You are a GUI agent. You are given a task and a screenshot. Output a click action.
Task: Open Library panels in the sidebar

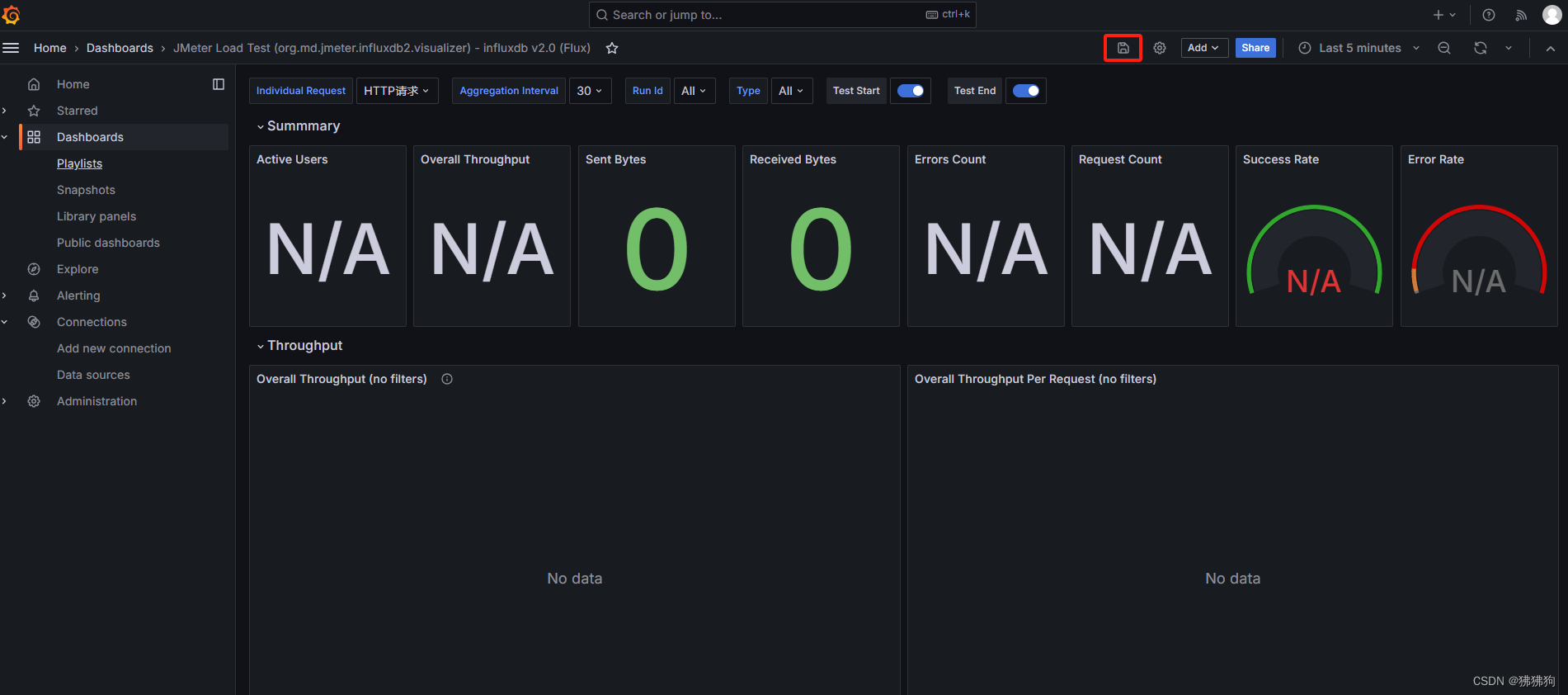[x=97, y=216]
